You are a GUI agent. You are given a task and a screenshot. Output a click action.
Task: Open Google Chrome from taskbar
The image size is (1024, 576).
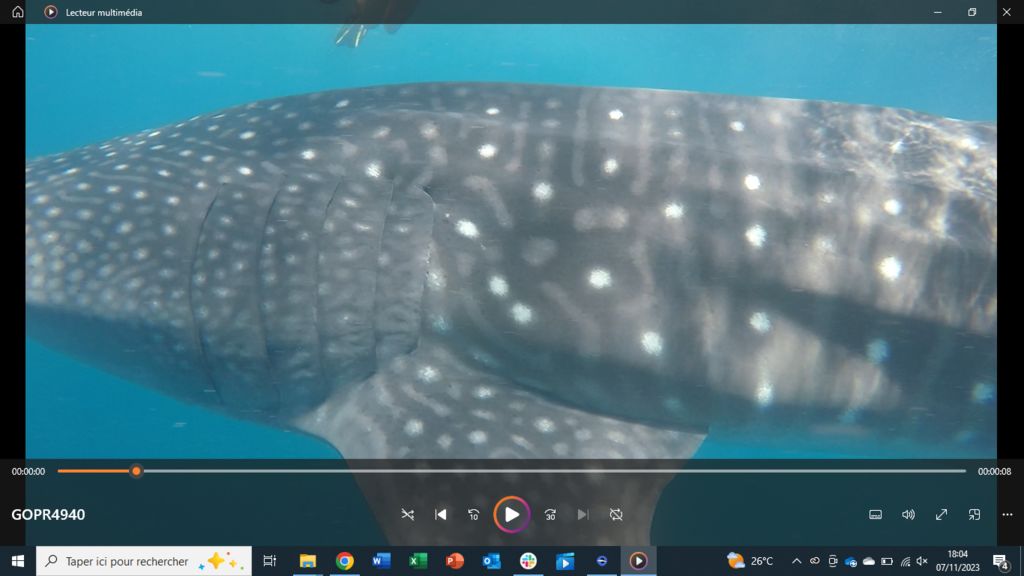point(345,561)
